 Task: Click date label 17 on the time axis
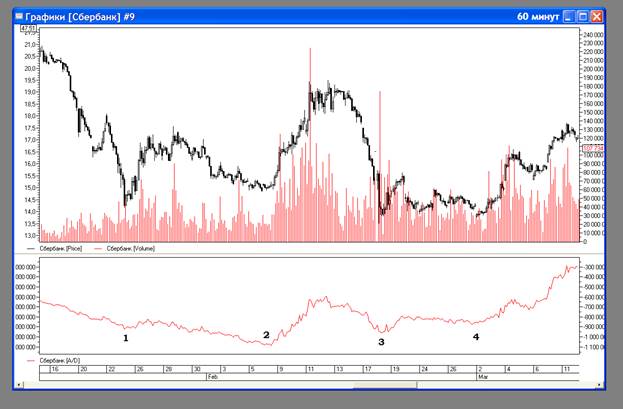click(368, 369)
